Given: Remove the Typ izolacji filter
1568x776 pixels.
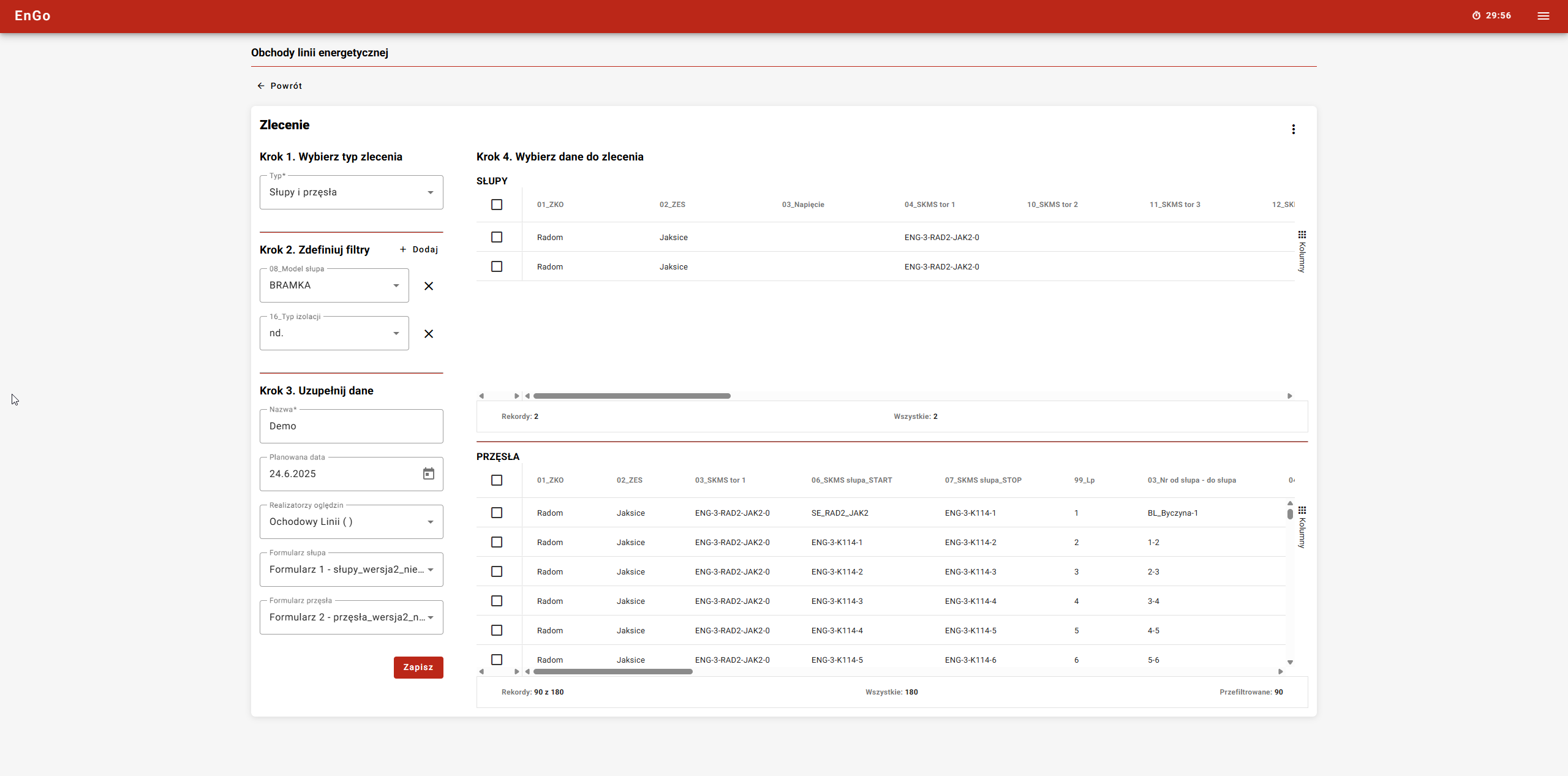Looking at the screenshot, I should coord(429,334).
